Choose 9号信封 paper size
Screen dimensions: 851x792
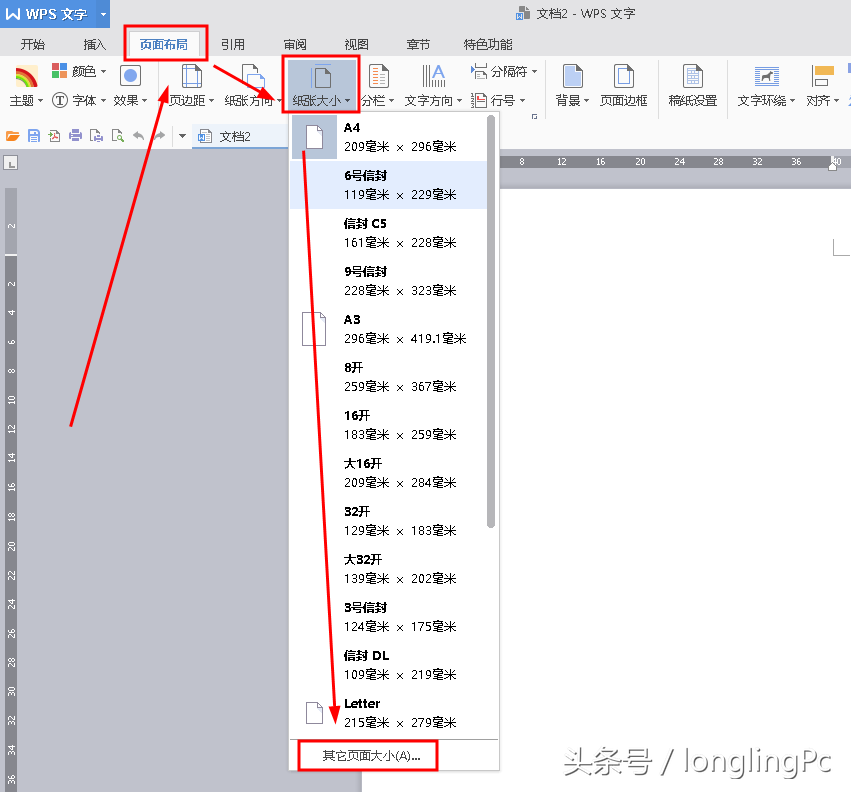(x=389, y=281)
